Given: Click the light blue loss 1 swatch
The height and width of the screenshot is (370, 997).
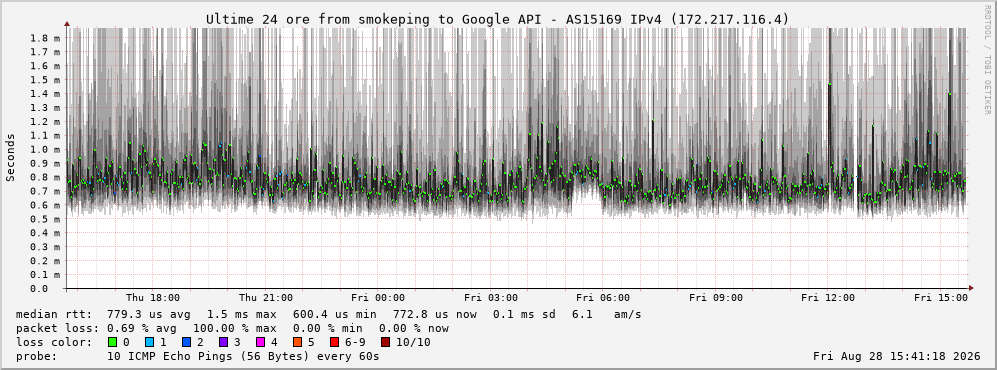Looking at the screenshot, I should (x=149, y=343).
